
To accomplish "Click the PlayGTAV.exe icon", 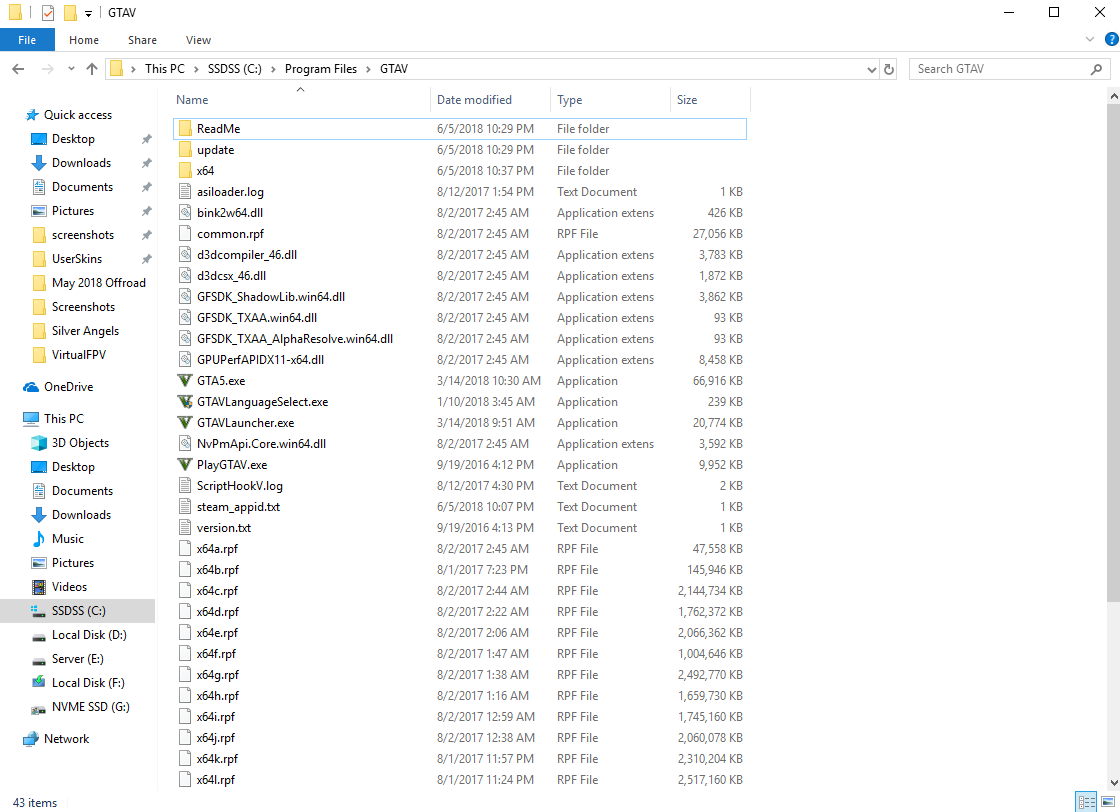I will (x=185, y=465).
